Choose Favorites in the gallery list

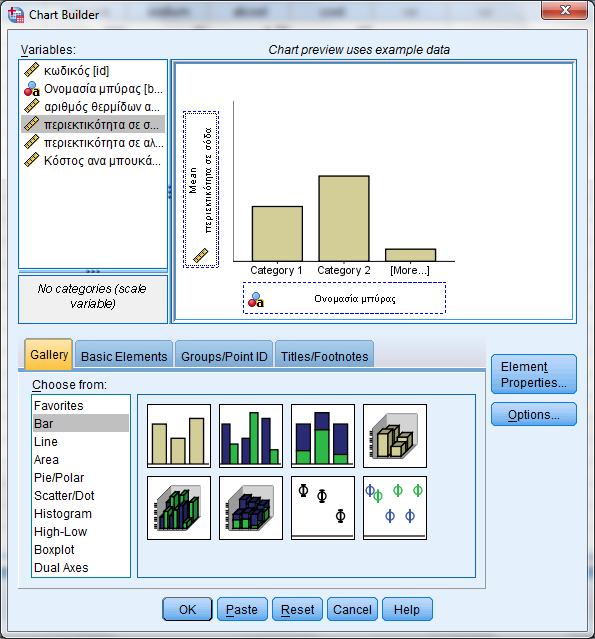[81, 405]
